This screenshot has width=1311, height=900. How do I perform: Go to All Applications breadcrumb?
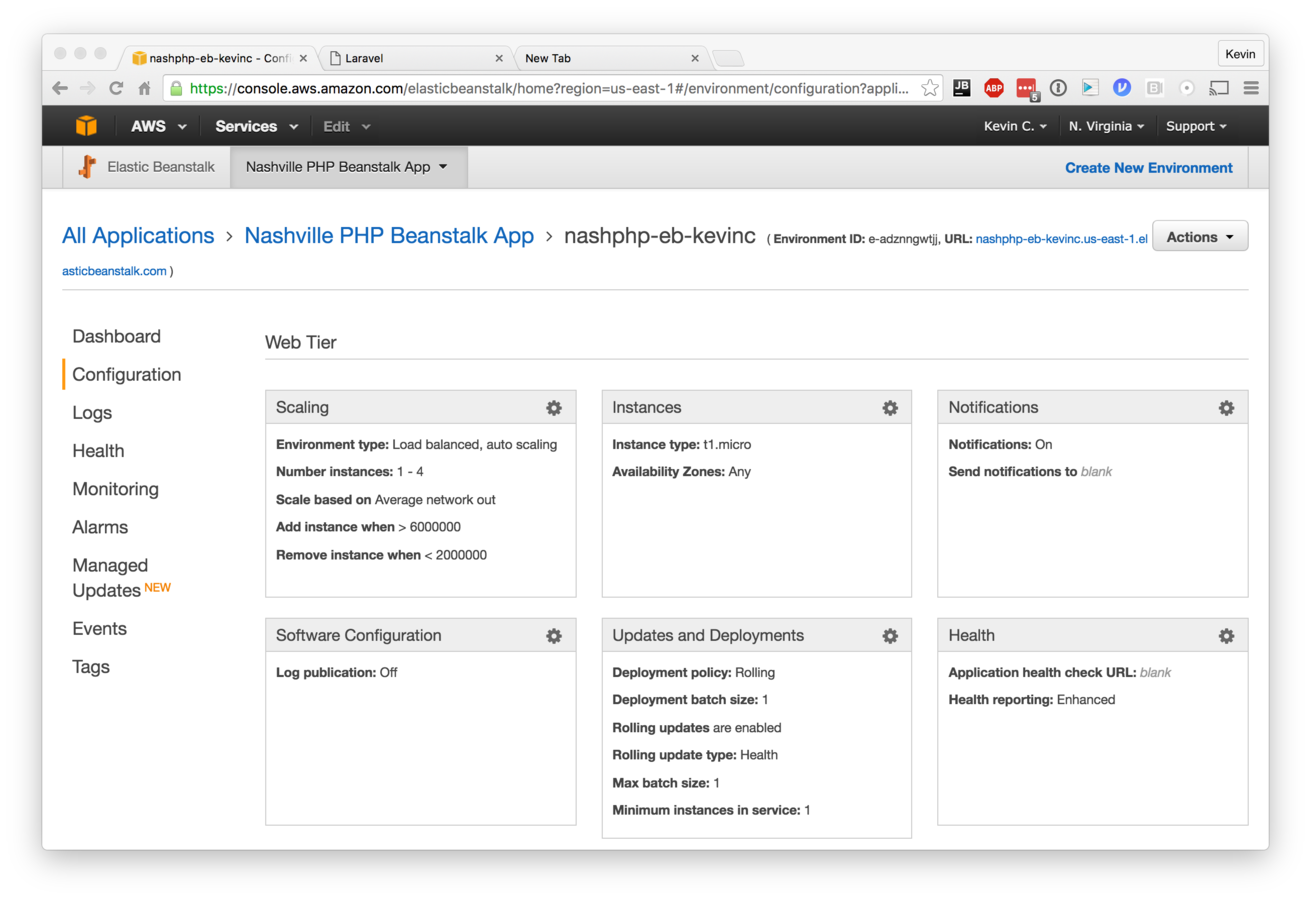click(138, 236)
